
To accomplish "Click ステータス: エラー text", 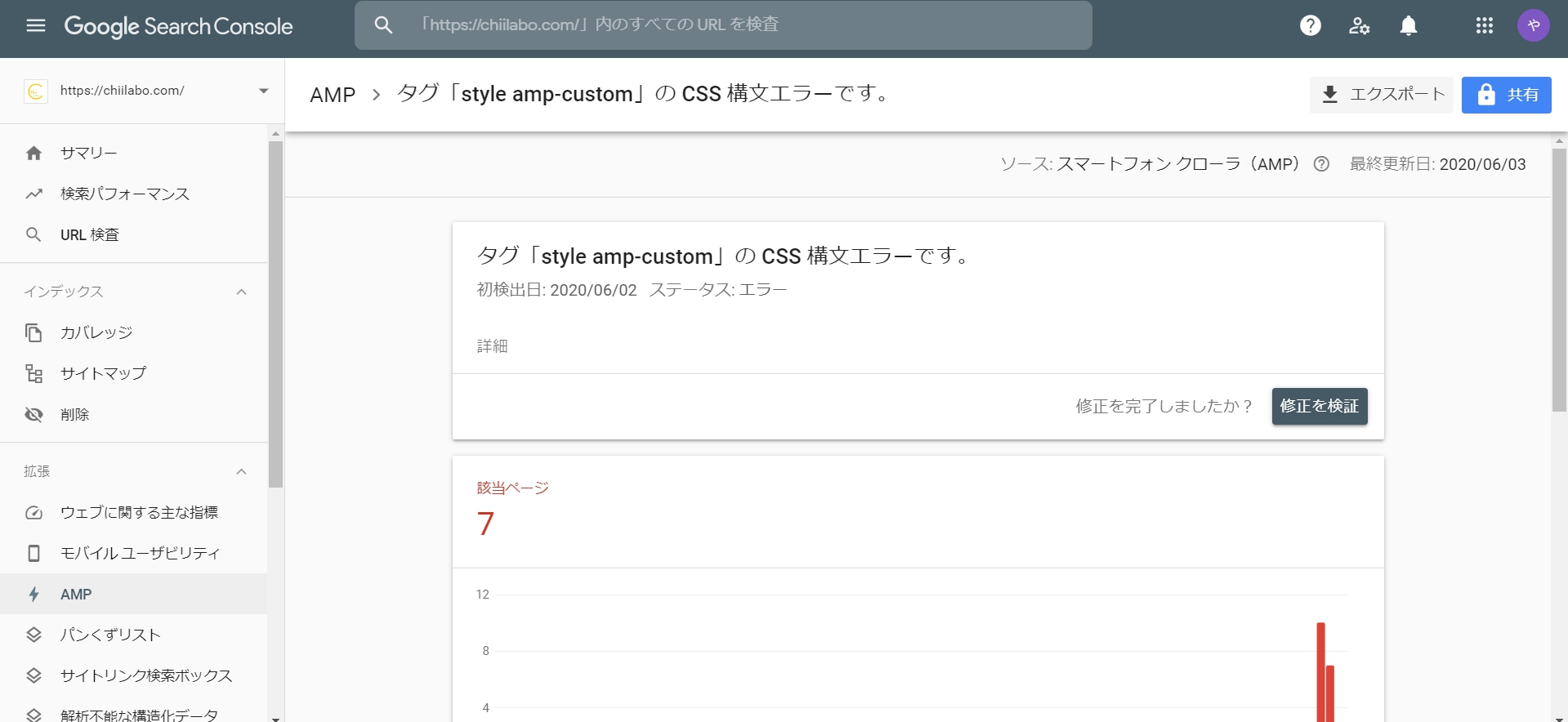I will click(718, 290).
